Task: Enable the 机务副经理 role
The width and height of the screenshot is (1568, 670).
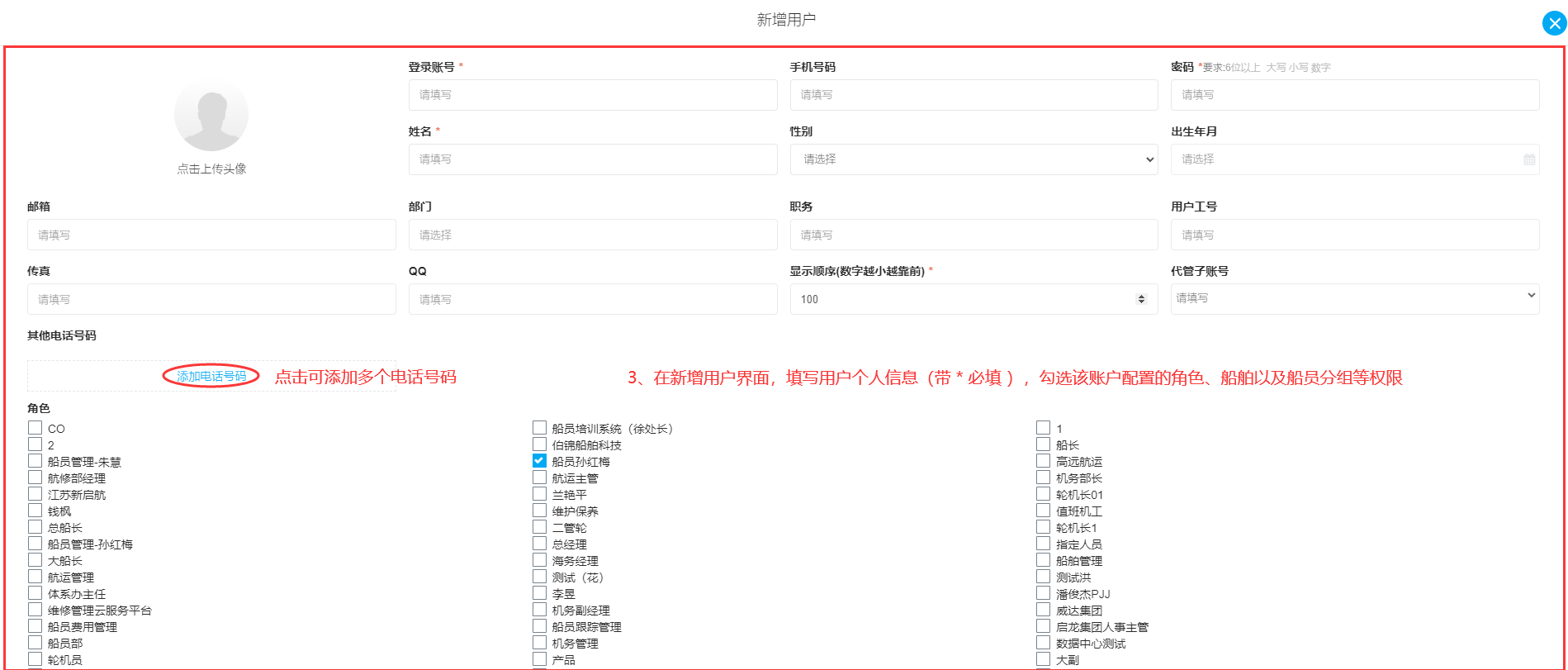Action: coord(539,610)
